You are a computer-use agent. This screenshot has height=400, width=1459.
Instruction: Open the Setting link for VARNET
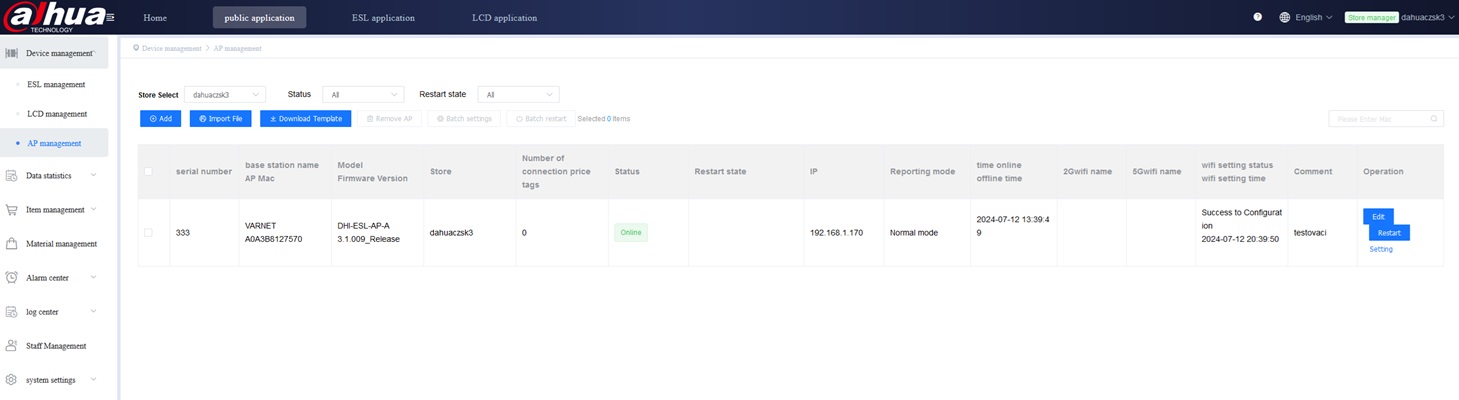coord(1380,249)
